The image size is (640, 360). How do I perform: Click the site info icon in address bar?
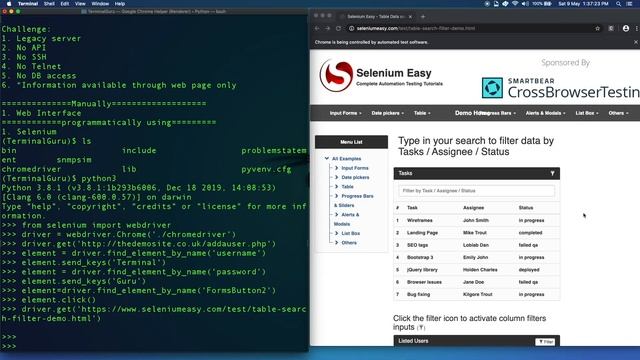(351, 29)
